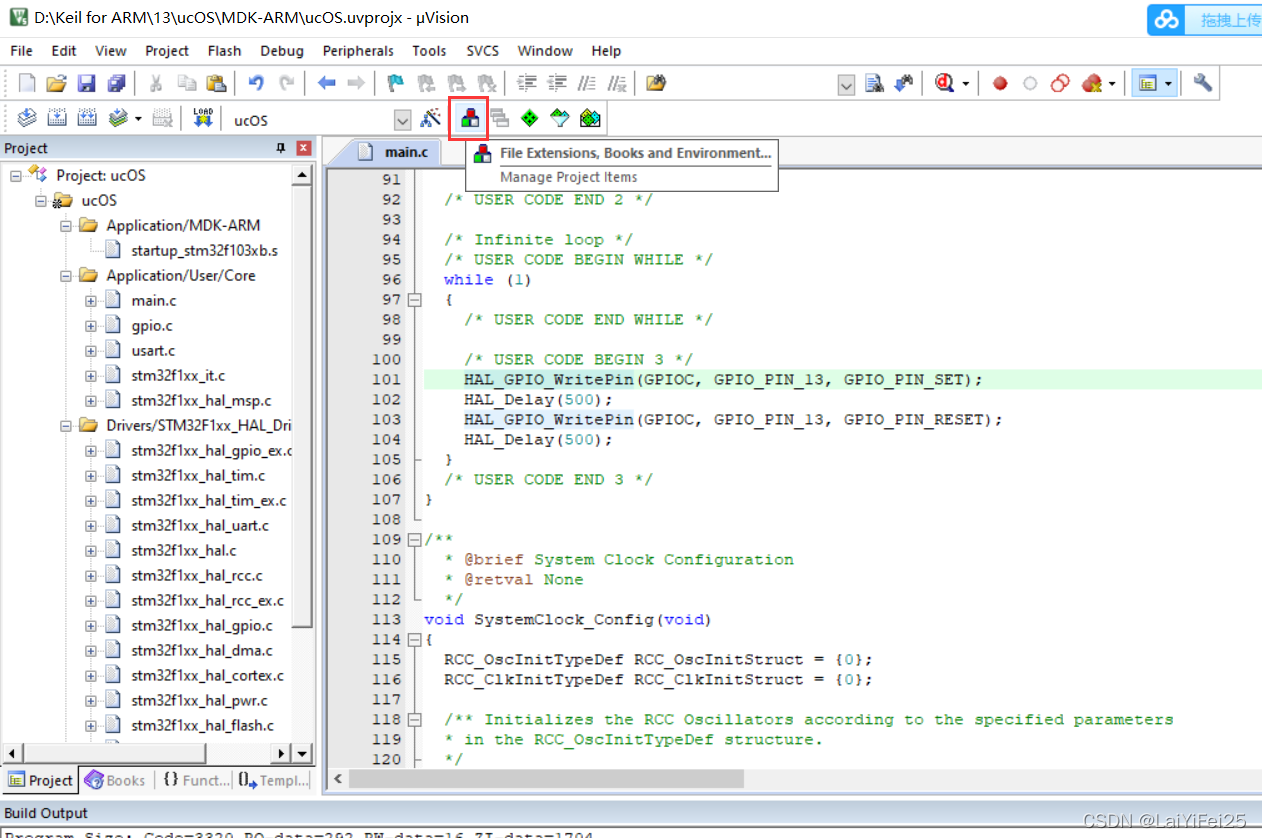Open the File menu

(21, 51)
